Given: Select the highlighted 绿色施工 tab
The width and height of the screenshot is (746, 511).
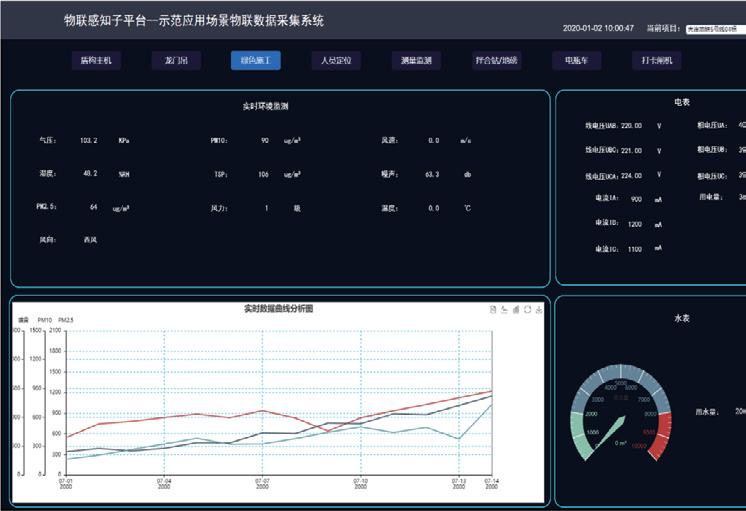Looking at the screenshot, I should pos(255,60).
